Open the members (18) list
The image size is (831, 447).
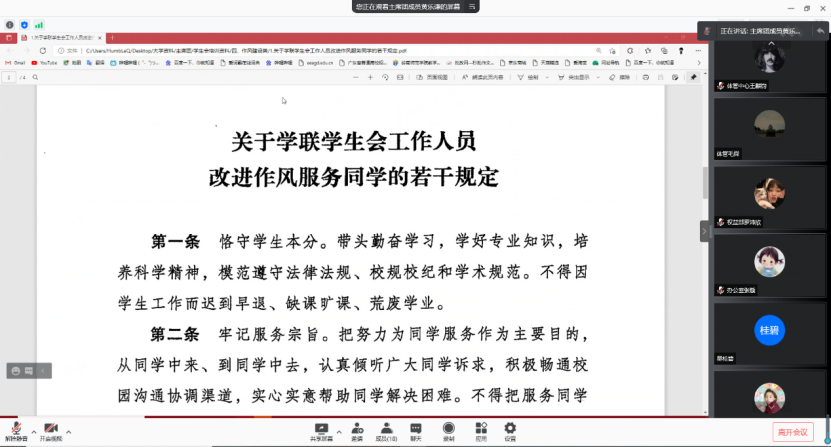tap(386, 428)
